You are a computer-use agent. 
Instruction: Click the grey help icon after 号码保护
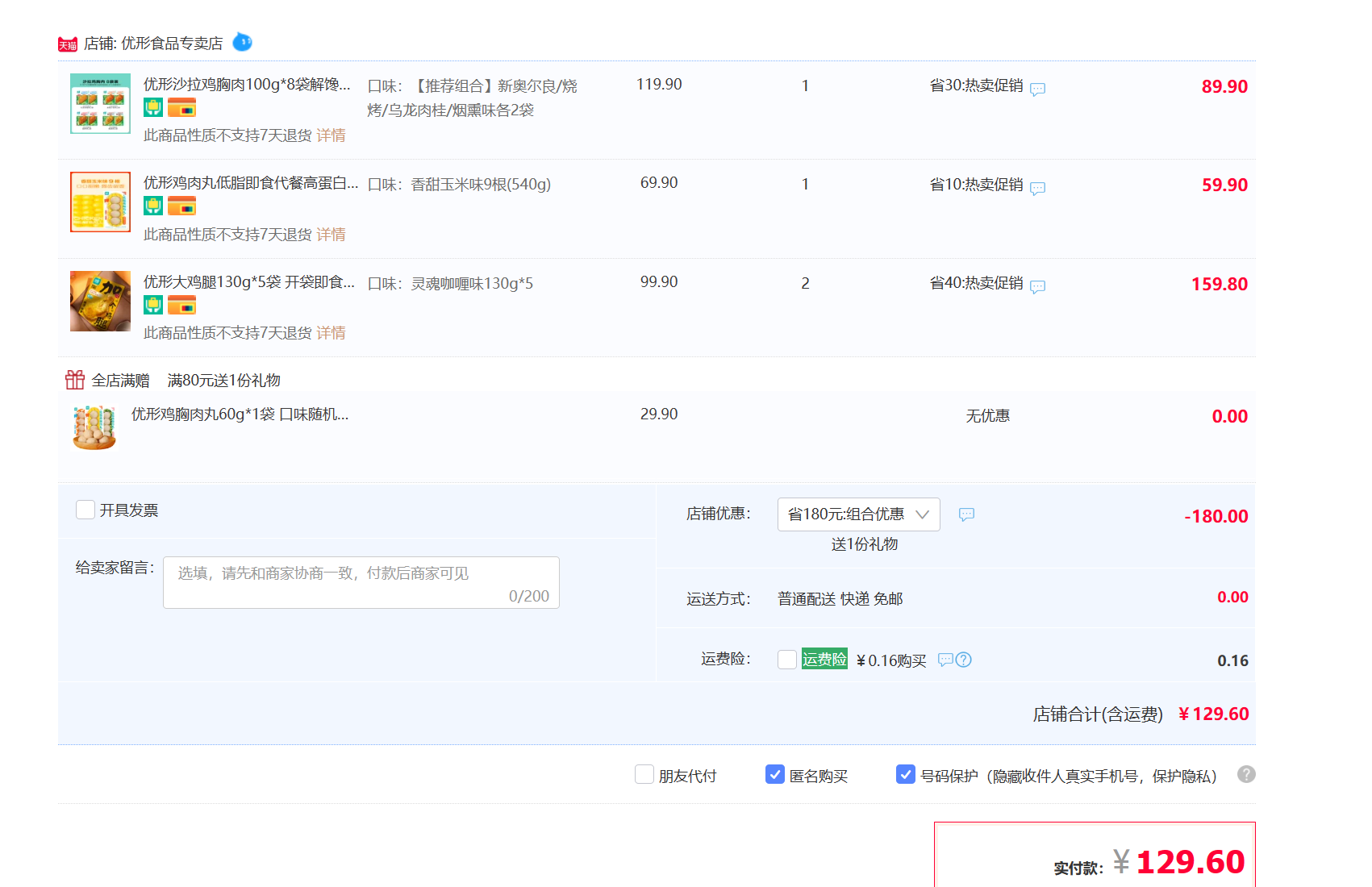[1246, 774]
